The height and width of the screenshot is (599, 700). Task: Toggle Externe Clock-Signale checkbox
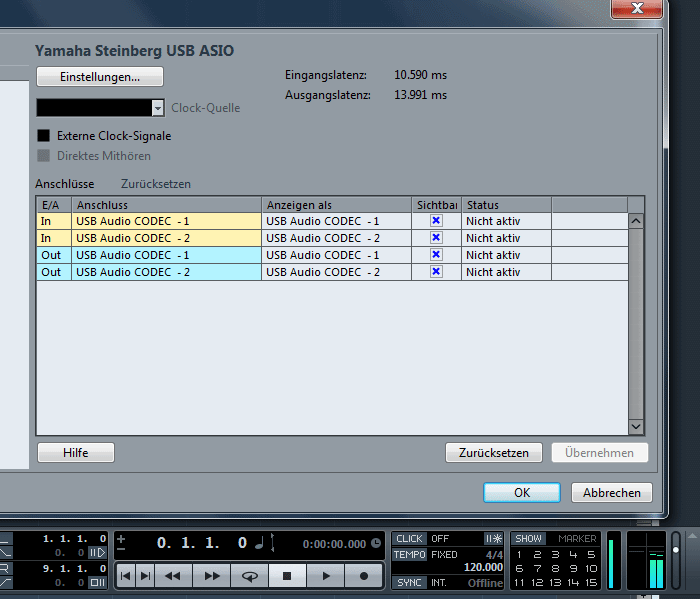click(x=43, y=136)
